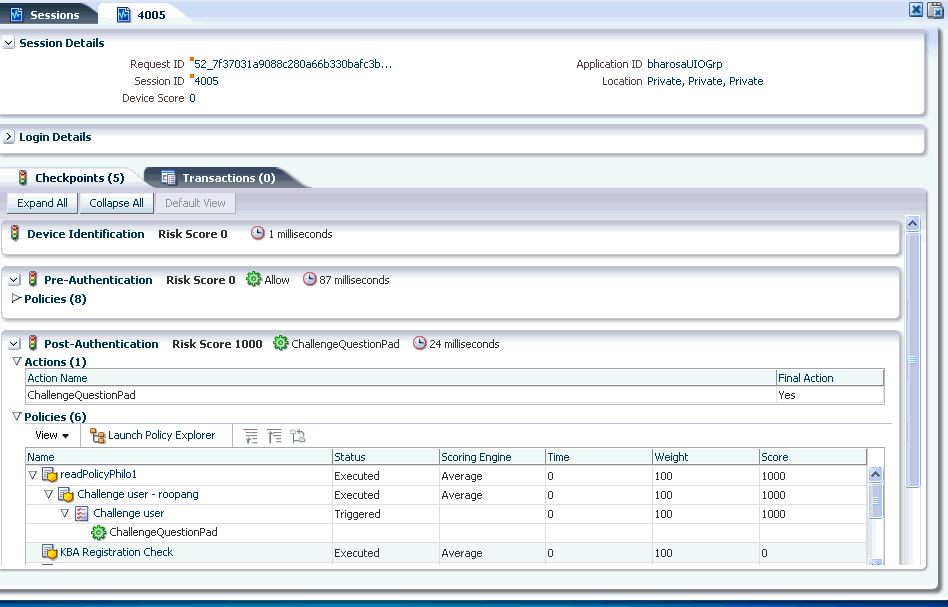Collapse the Challenge user - roopang node
948x607 pixels.
pyautogui.click(x=49, y=495)
